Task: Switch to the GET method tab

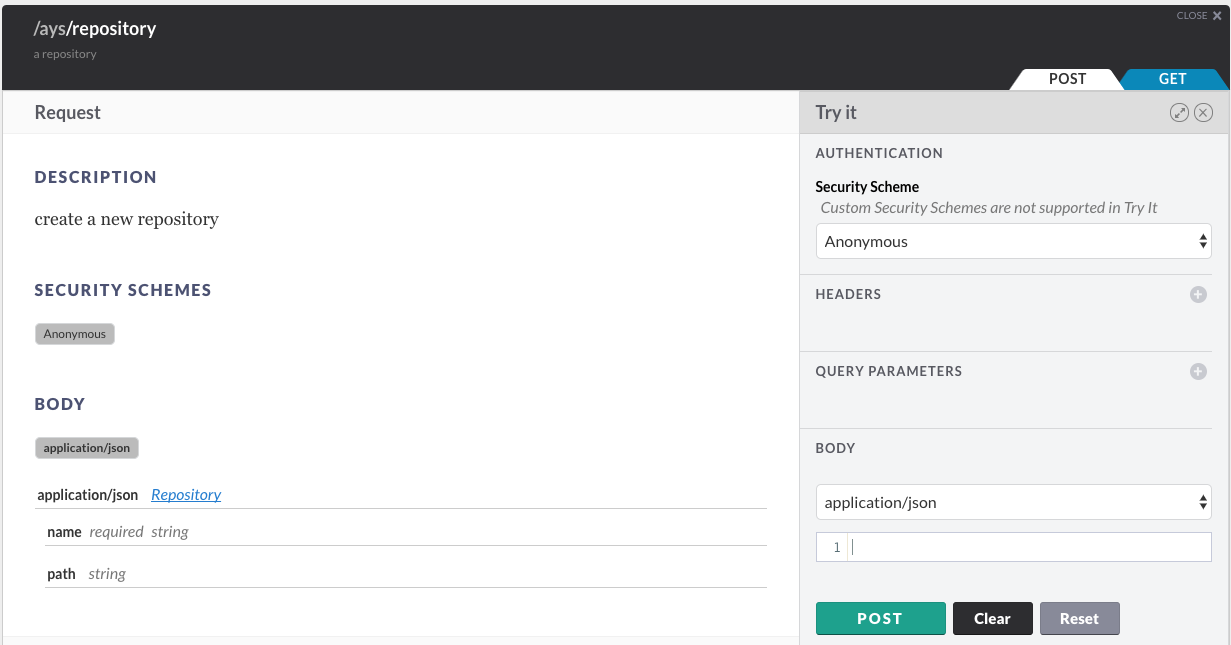Action: point(1172,79)
